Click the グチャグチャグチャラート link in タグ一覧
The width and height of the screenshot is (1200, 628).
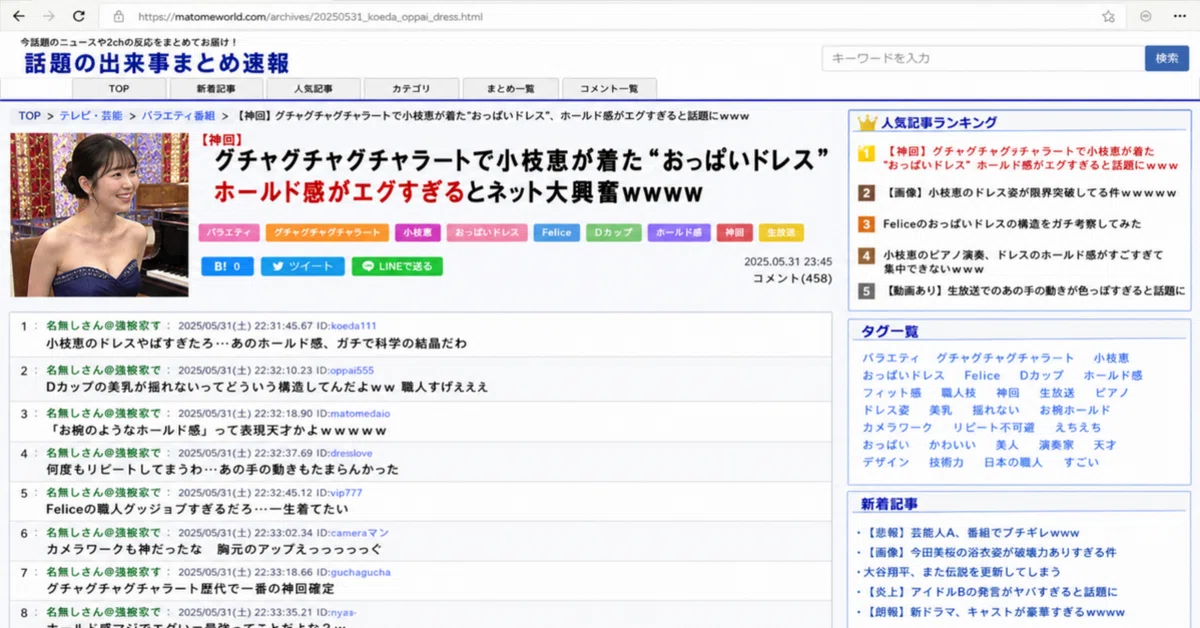click(x=1005, y=358)
